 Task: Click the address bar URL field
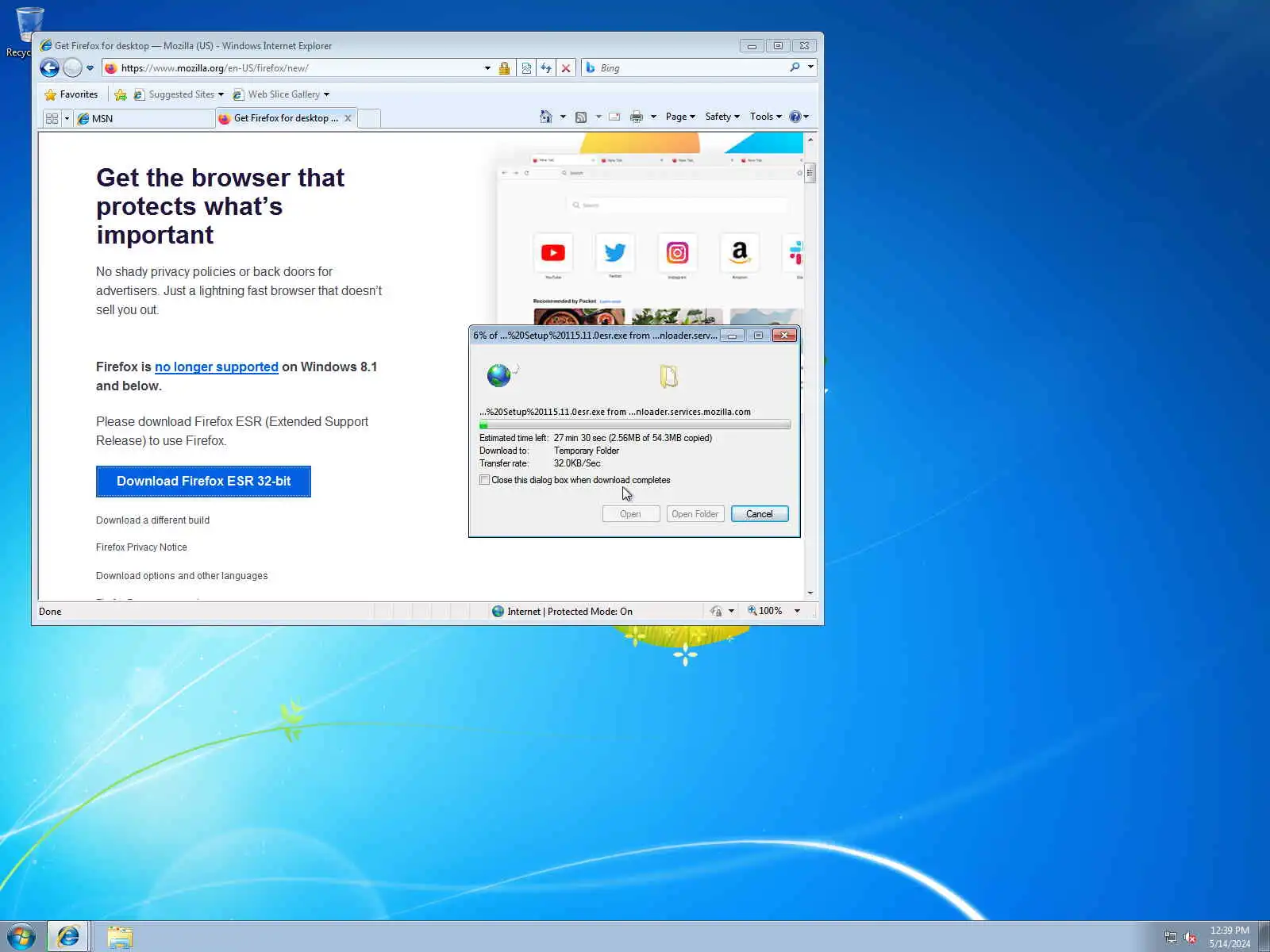point(300,68)
